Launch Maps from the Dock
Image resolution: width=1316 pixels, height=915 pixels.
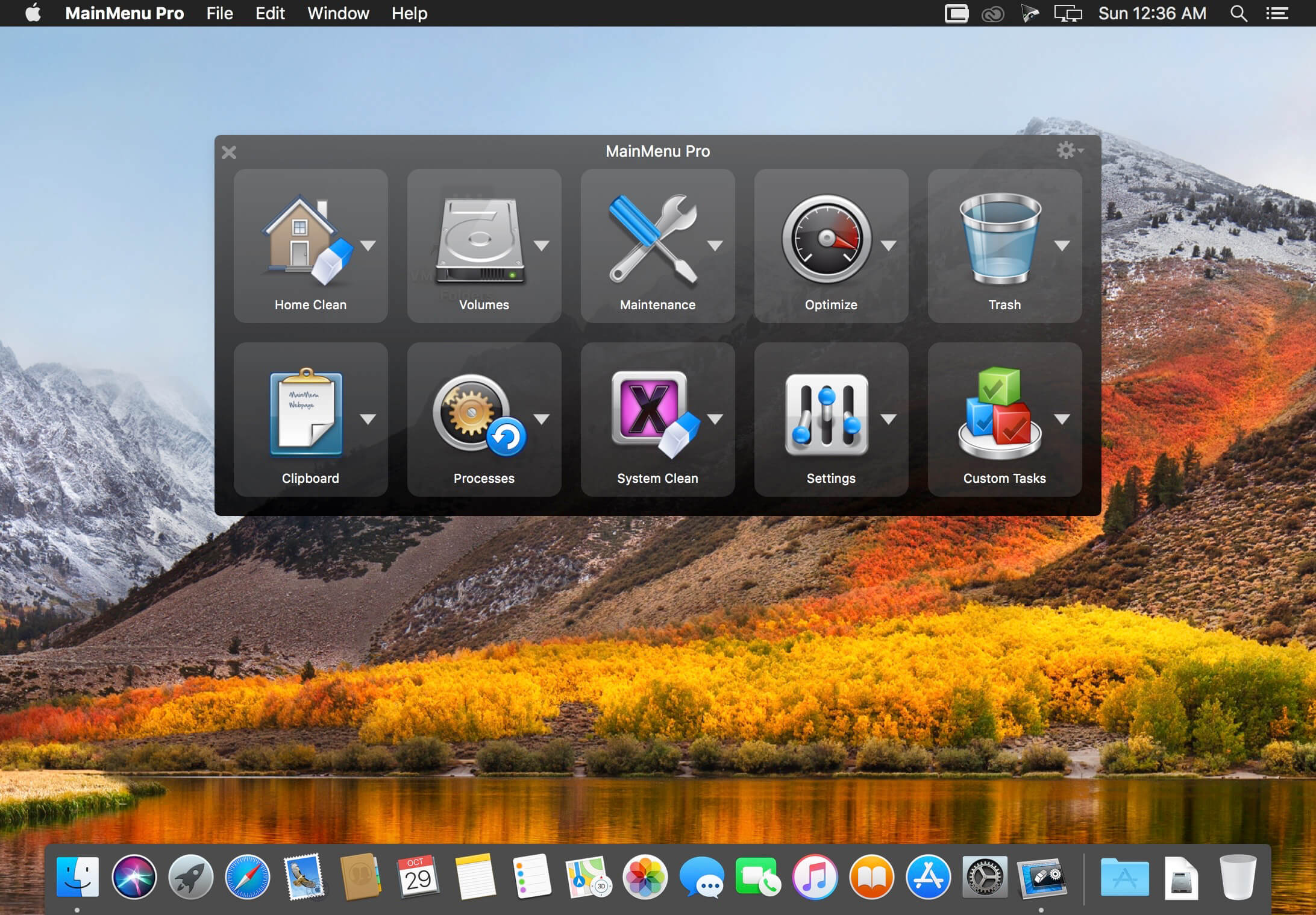(x=588, y=876)
